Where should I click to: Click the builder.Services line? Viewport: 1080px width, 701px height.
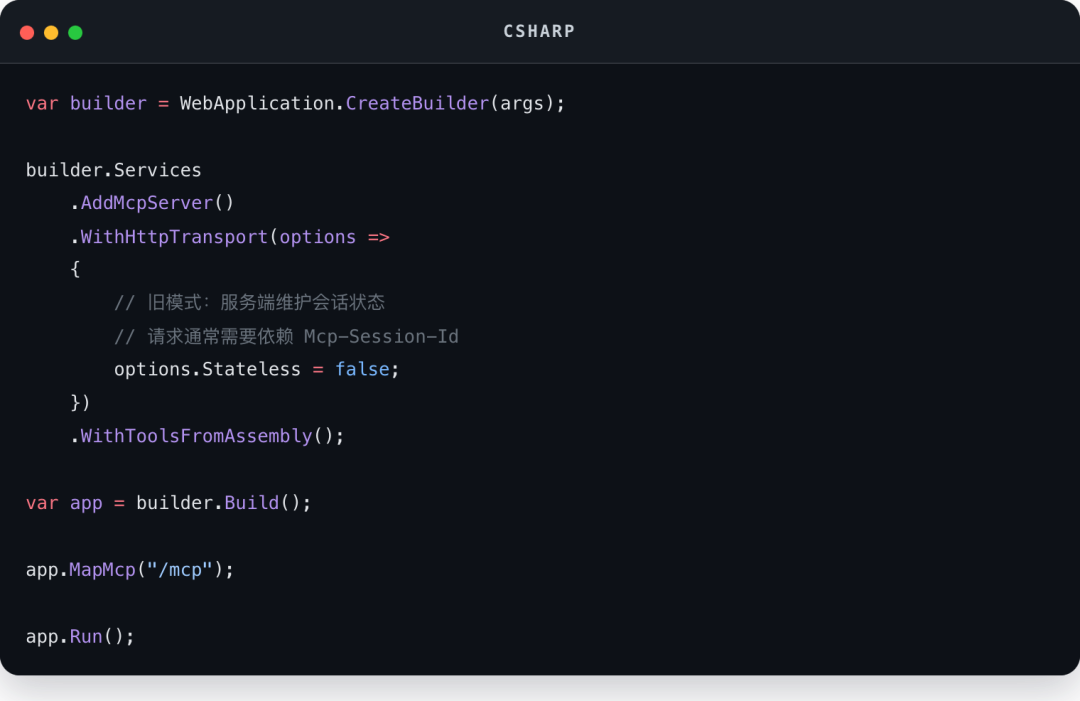(114, 170)
